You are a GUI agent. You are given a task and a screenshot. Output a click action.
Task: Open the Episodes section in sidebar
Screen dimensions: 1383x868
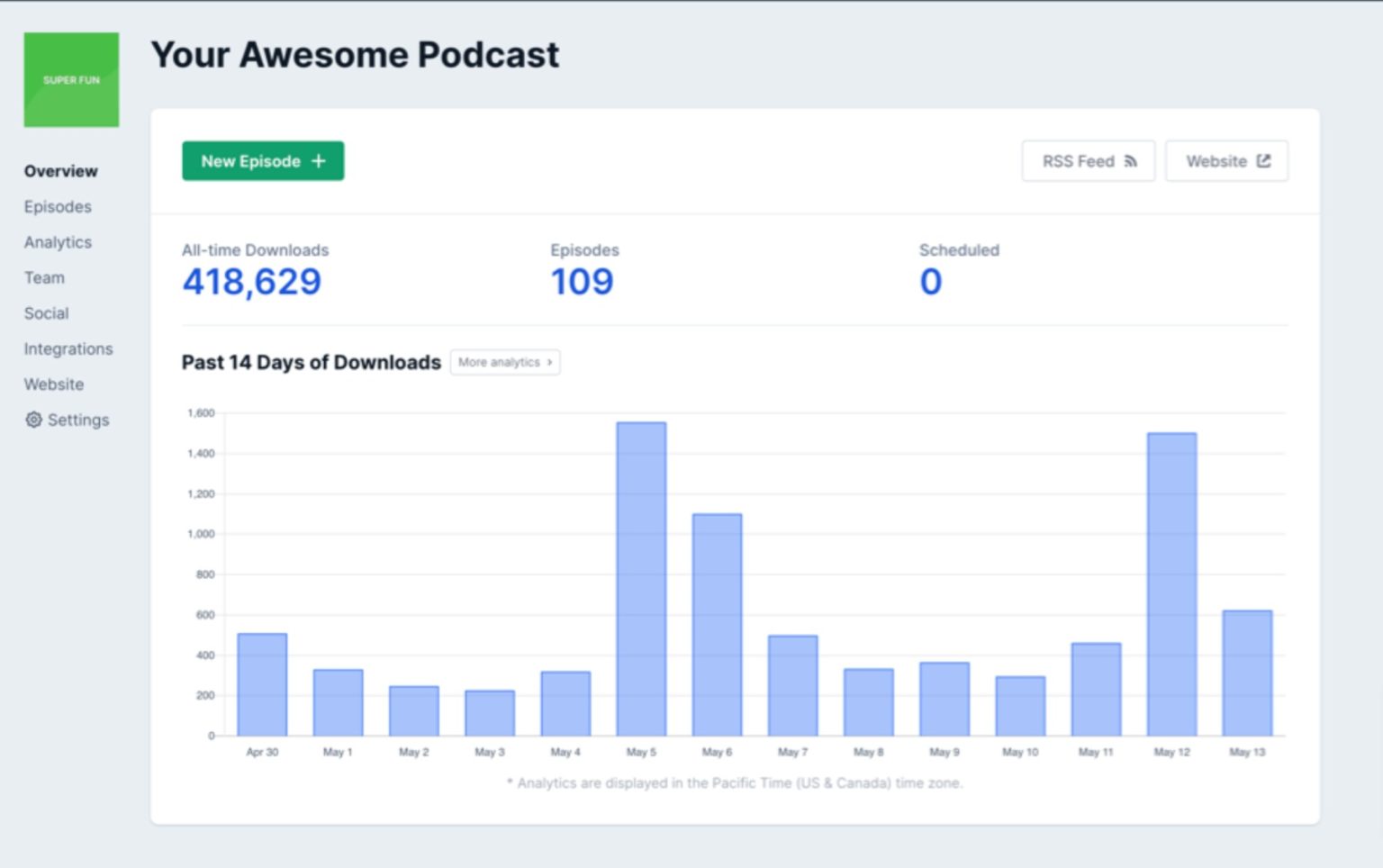(x=57, y=206)
